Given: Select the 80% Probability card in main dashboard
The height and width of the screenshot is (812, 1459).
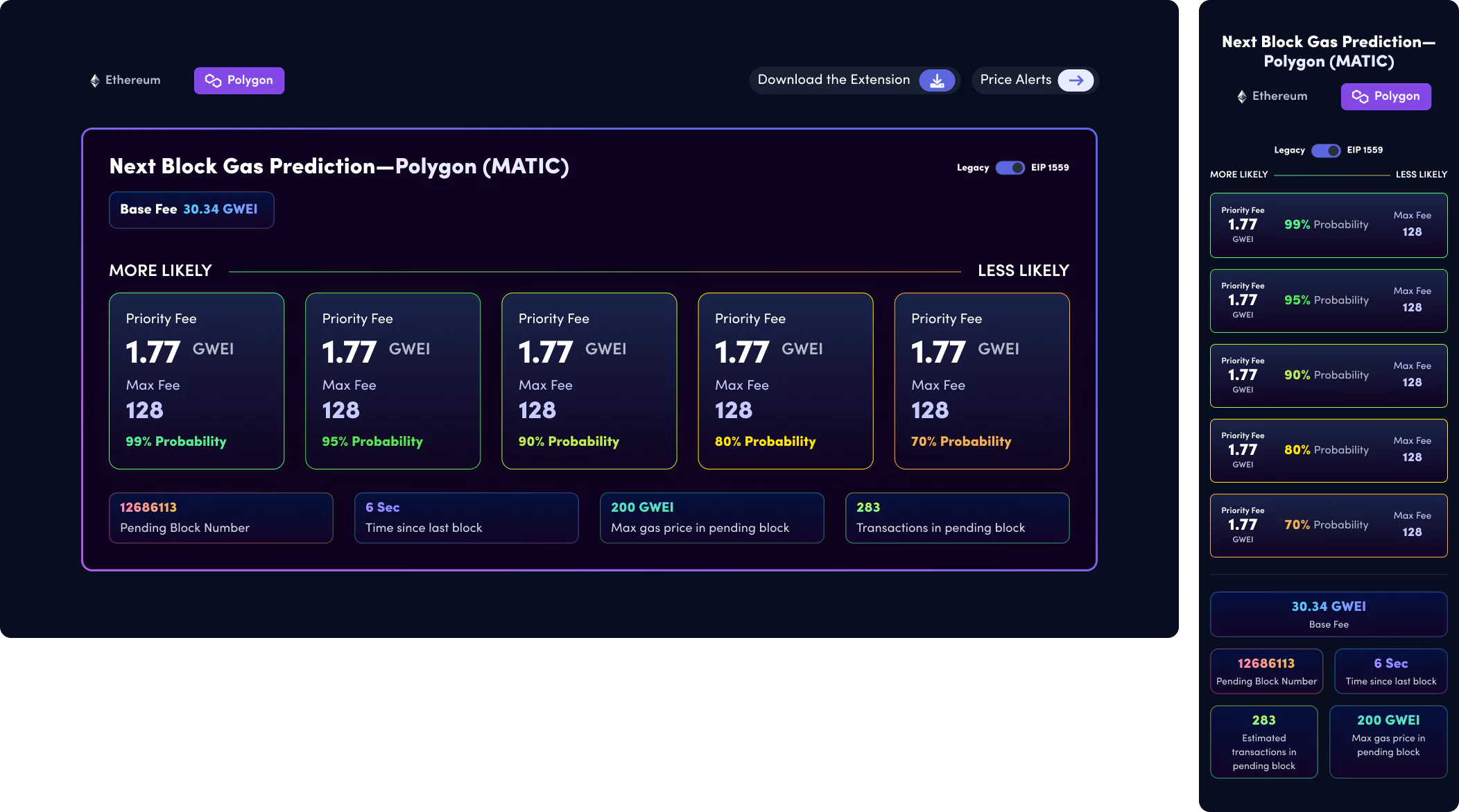Looking at the screenshot, I should tap(785, 381).
